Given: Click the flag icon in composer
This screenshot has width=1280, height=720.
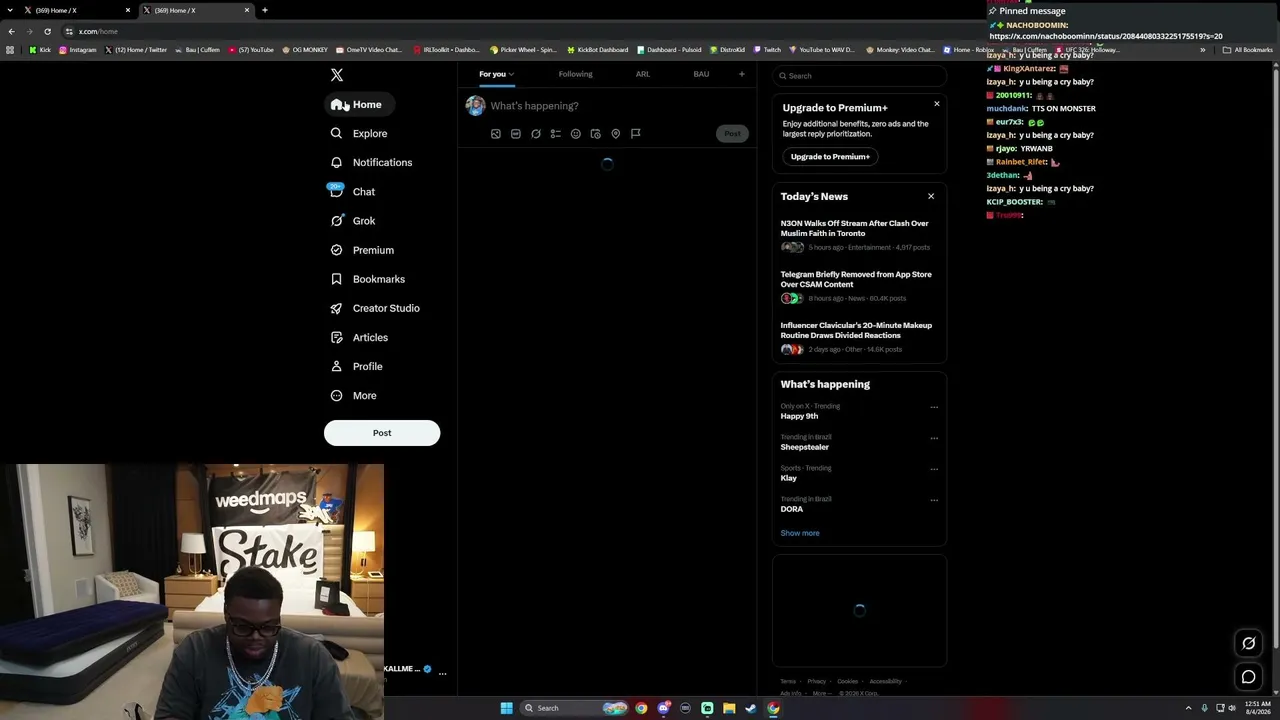Looking at the screenshot, I should (x=636, y=134).
